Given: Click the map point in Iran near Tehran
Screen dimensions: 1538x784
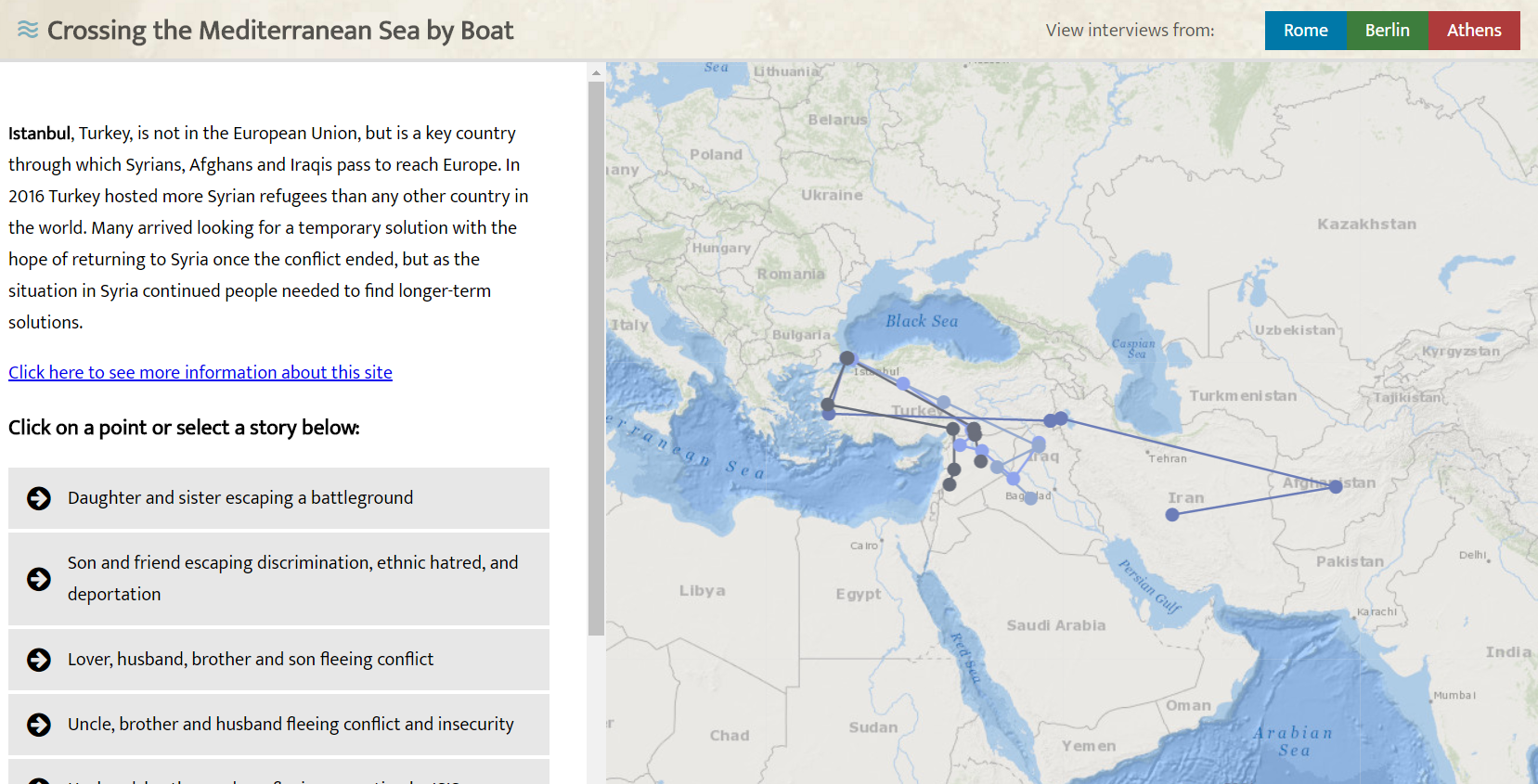Looking at the screenshot, I should point(1172,515).
